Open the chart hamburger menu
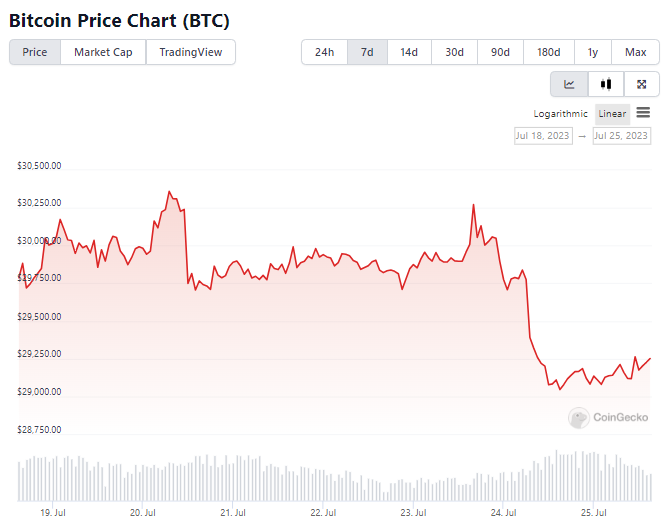This screenshot has height=522, width=665. coord(643,112)
